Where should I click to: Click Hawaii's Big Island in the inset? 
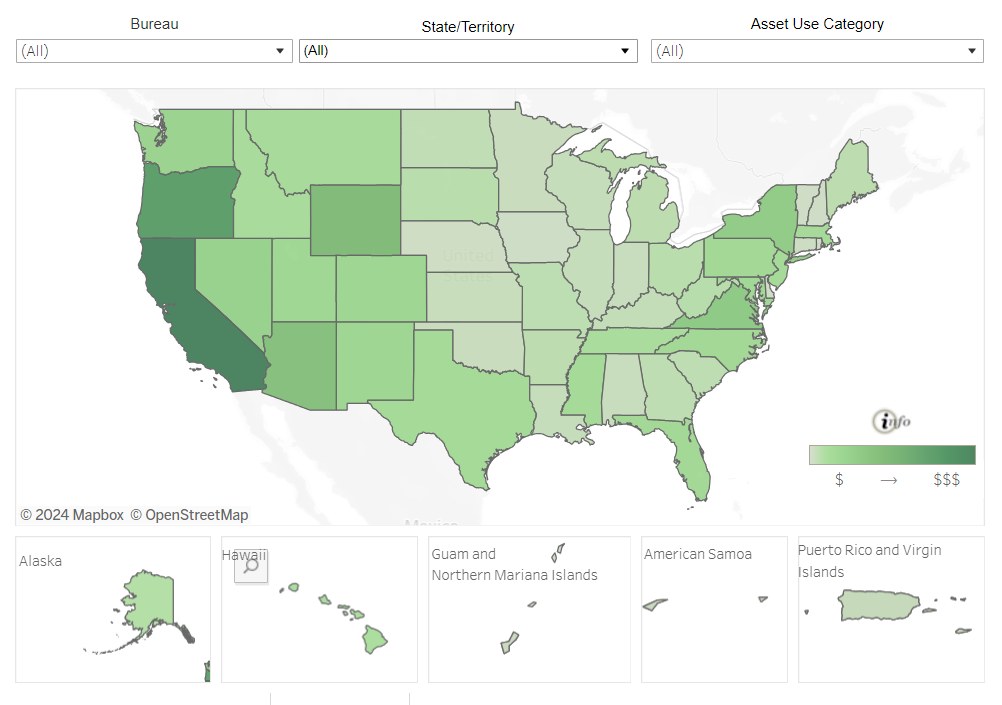tap(375, 639)
